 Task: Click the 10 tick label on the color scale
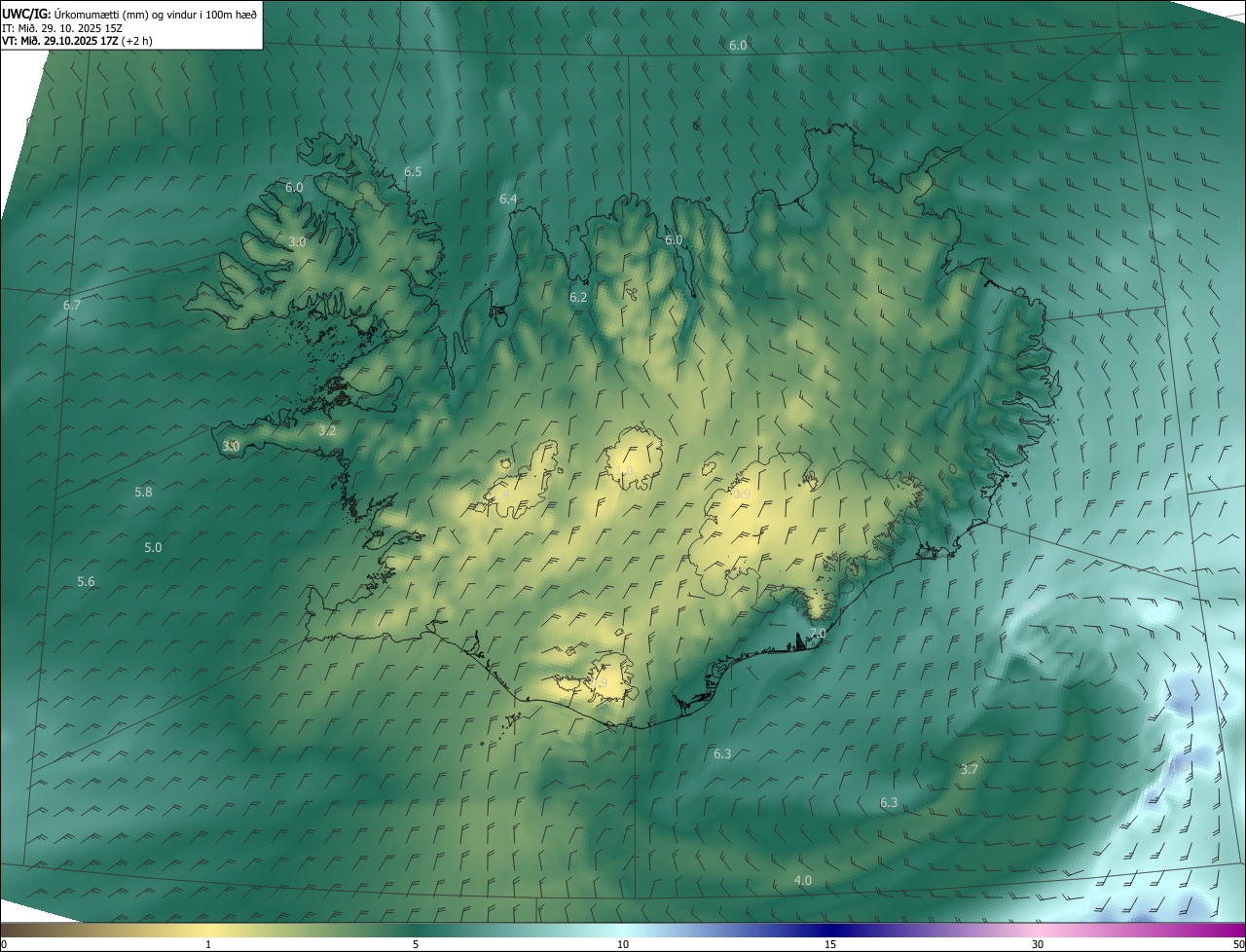[x=623, y=945]
